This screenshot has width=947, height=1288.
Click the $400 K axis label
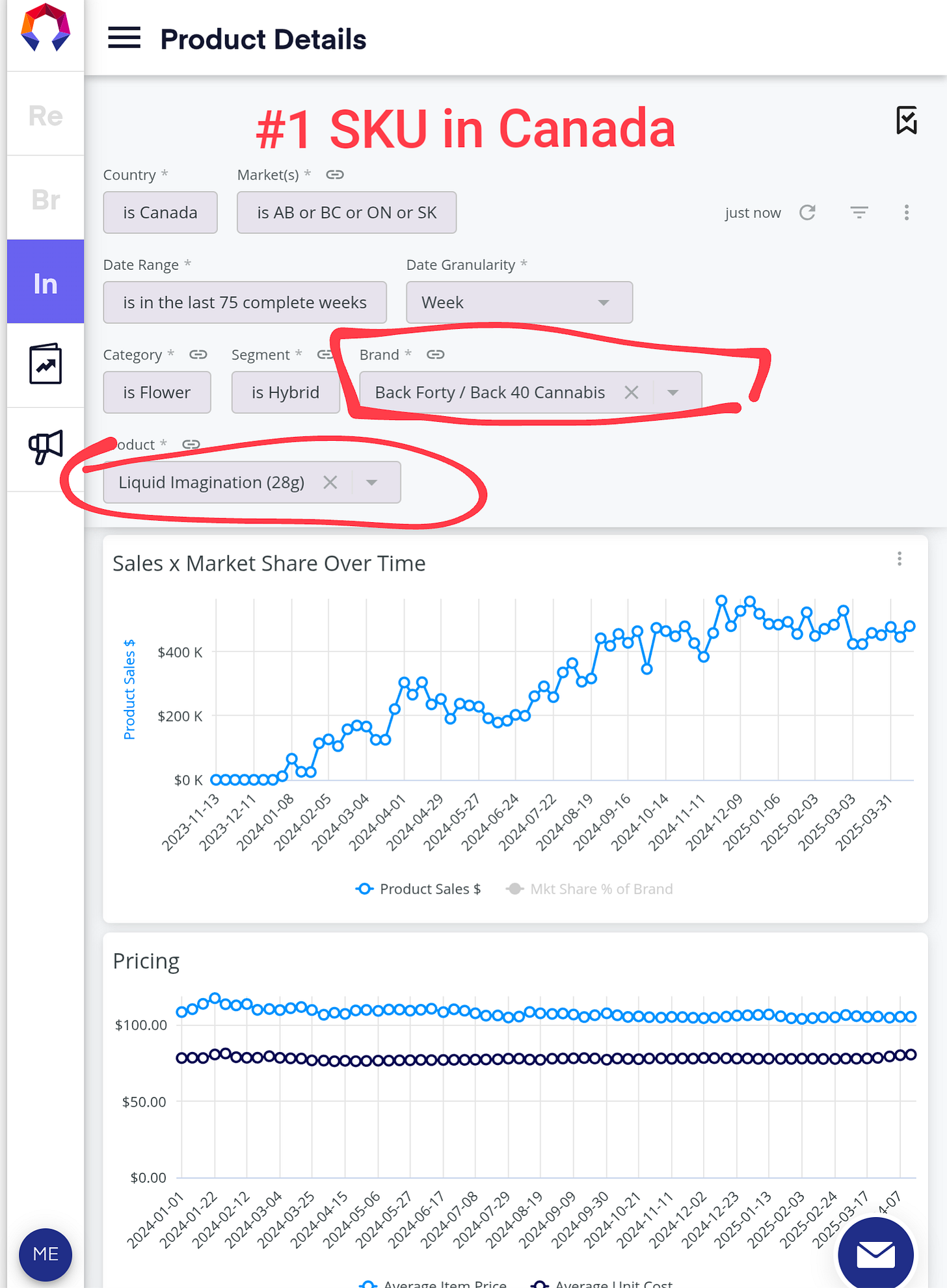click(x=180, y=652)
